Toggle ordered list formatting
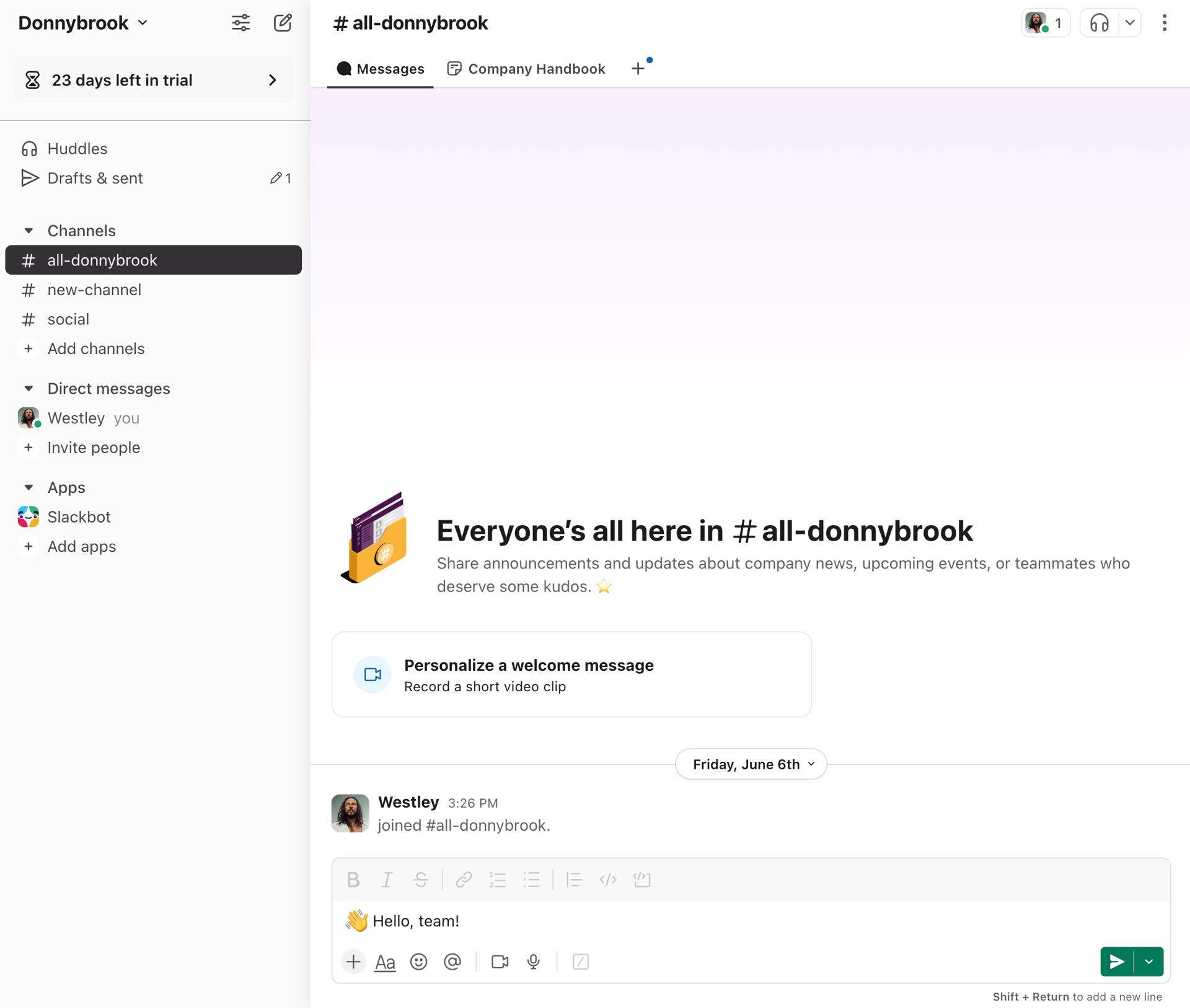Image resolution: width=1190 pixels, height=1008 pixels. pyautogui.click(x=498, y=880)
